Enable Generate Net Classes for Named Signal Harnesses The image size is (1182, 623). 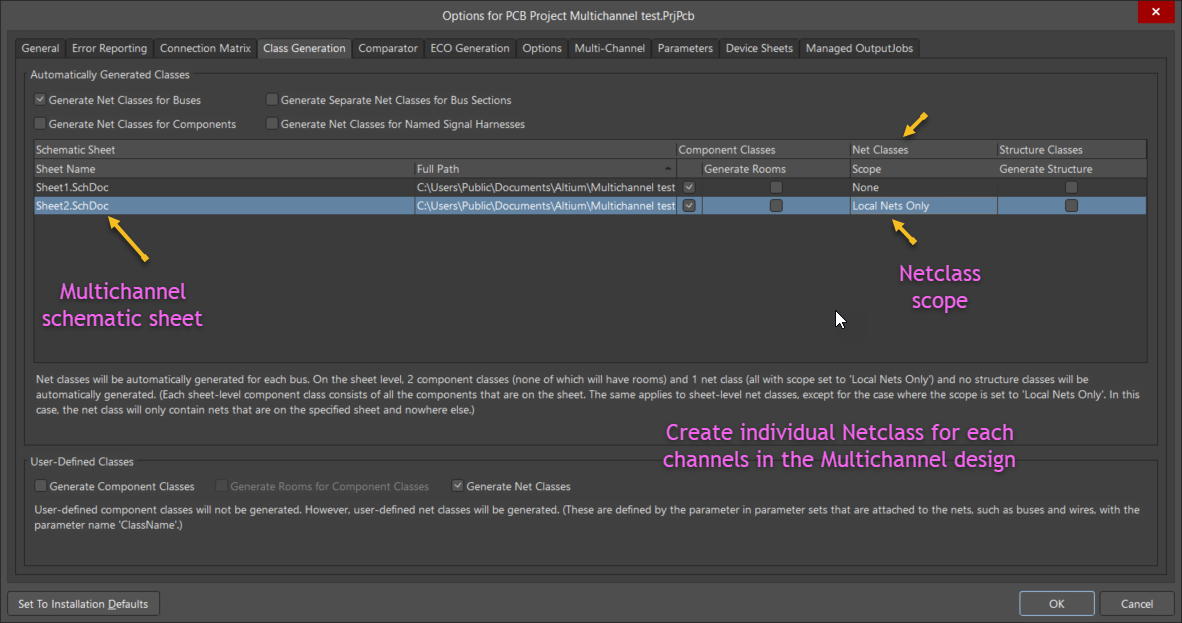tap(272, 124)
